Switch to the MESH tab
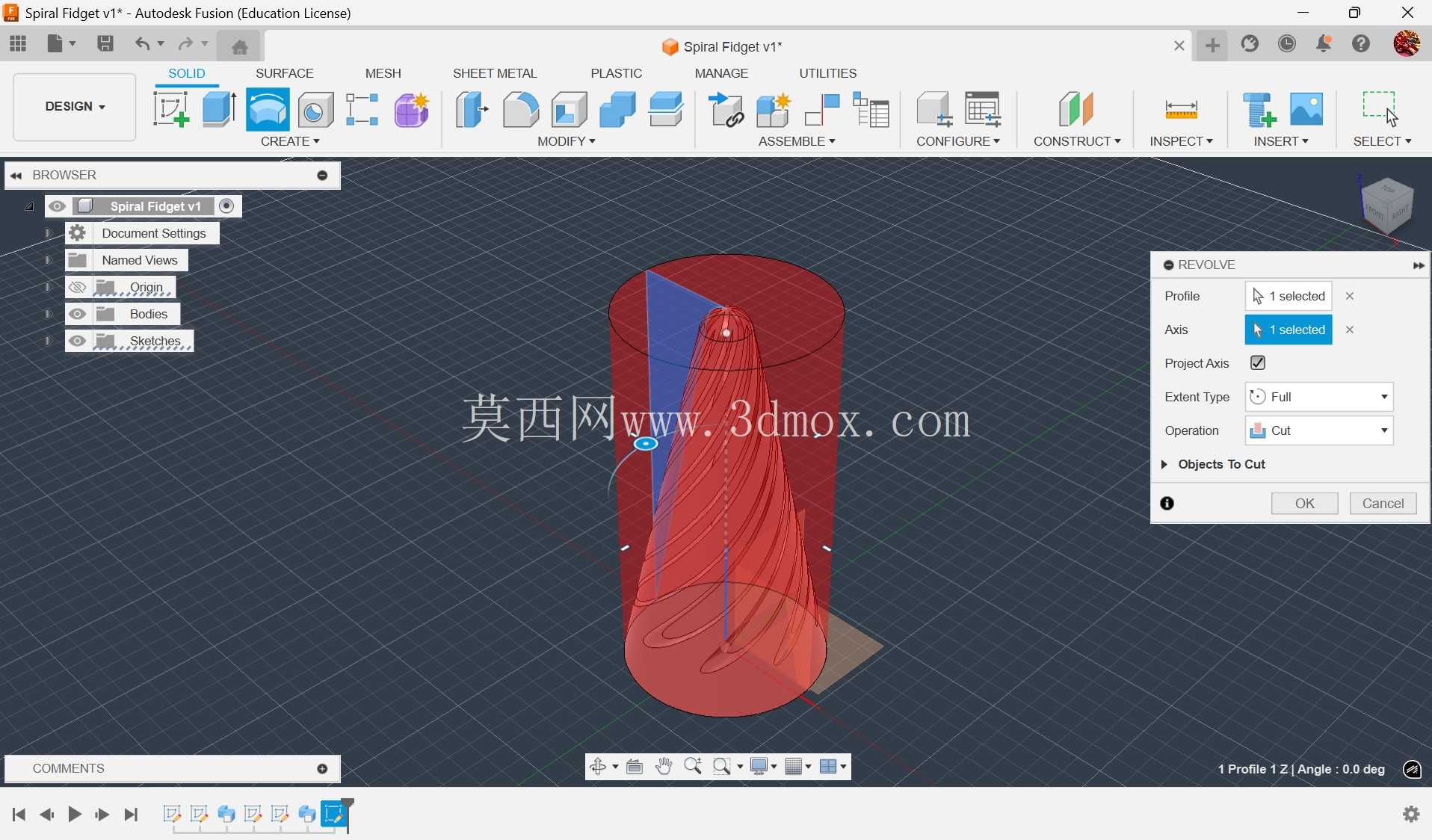Image resolution: width=1432 pixels, height=840 pixels. click(383, 73)
